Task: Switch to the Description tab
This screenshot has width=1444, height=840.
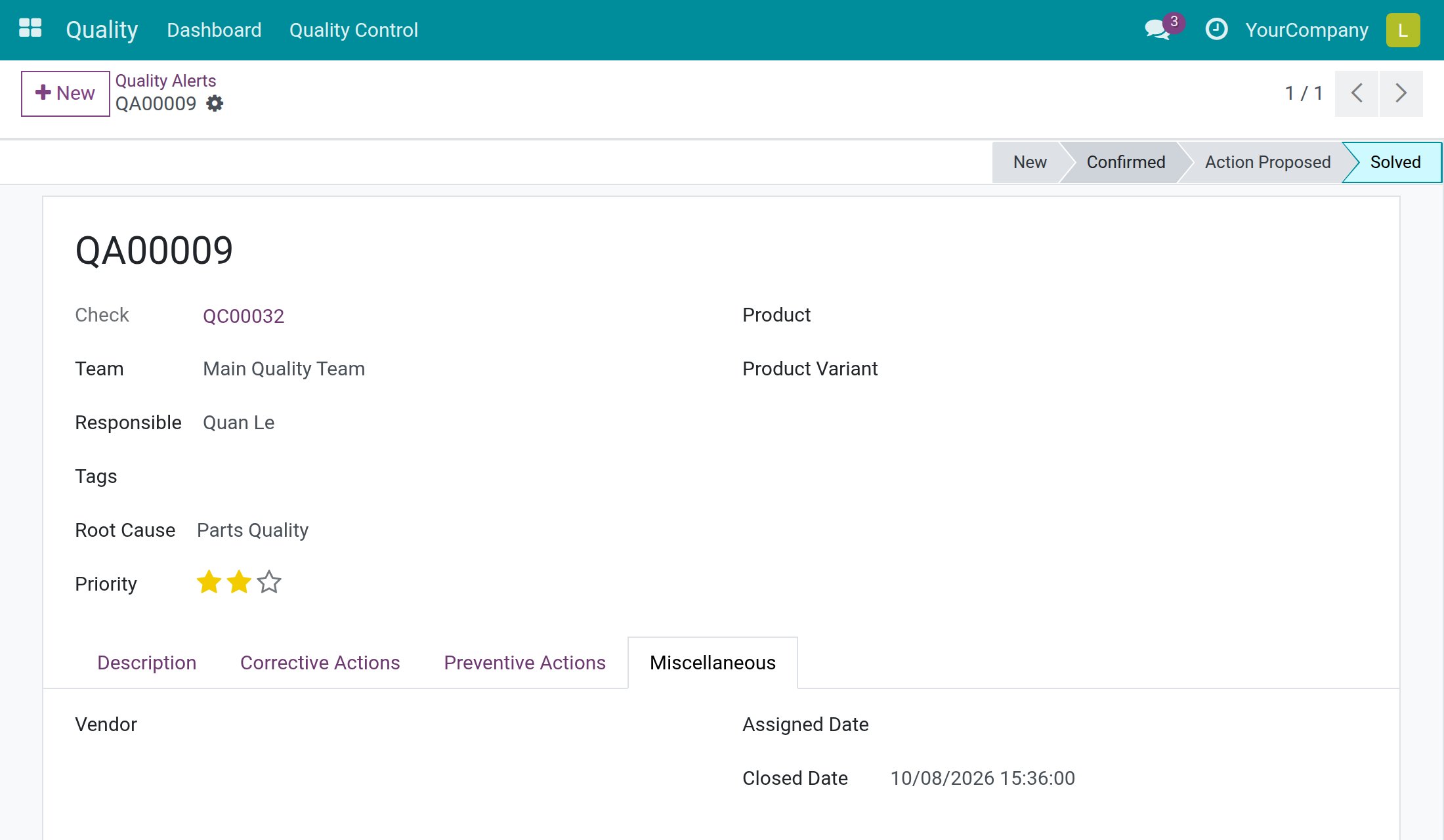Action: click(147, 663)
